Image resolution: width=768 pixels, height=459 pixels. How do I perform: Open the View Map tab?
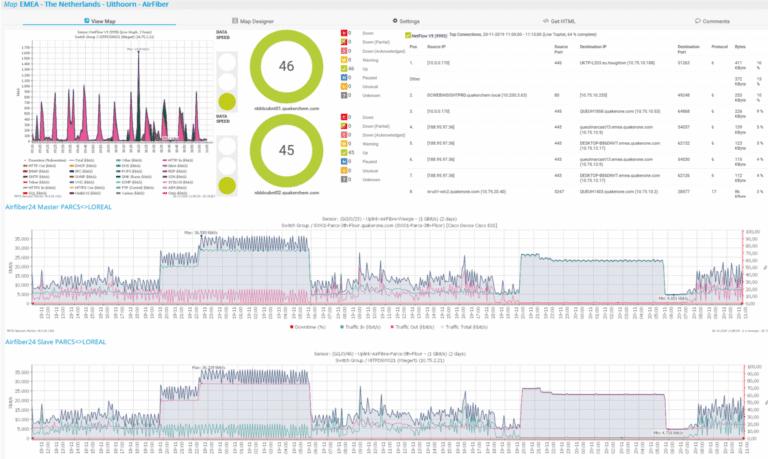tap(99, 21)
